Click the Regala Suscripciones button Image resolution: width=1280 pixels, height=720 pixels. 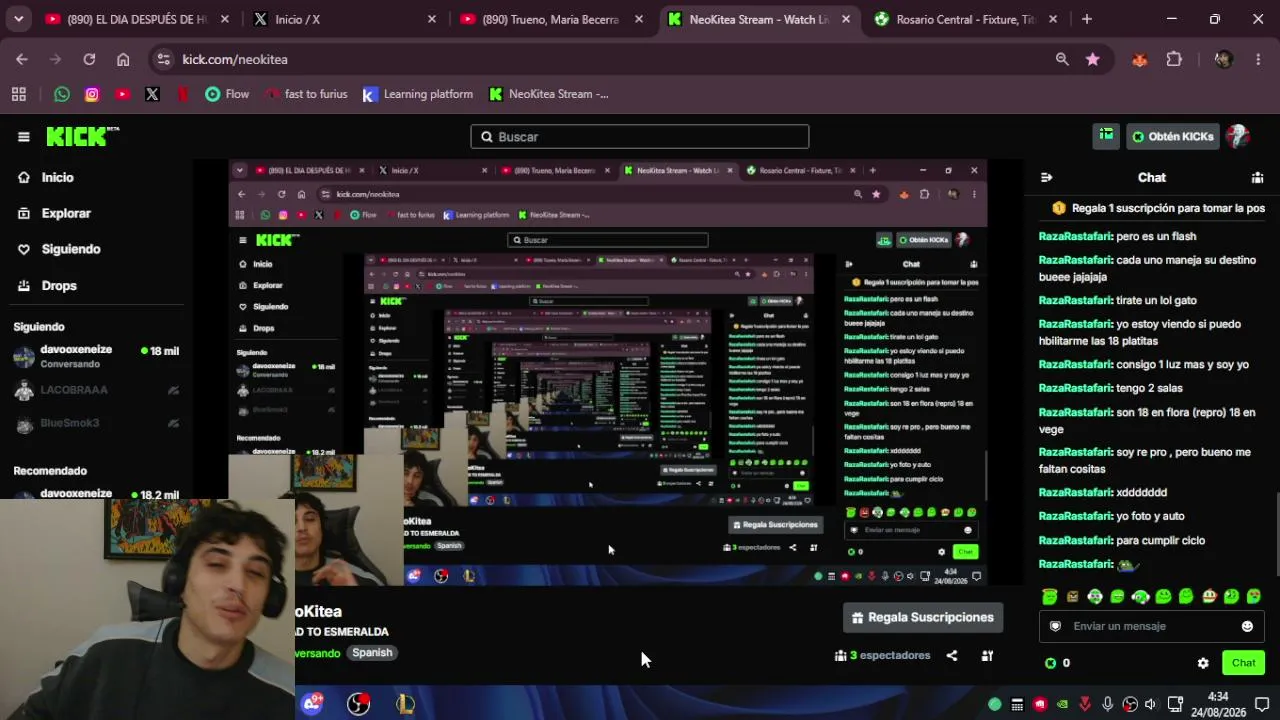coord(923,617)
